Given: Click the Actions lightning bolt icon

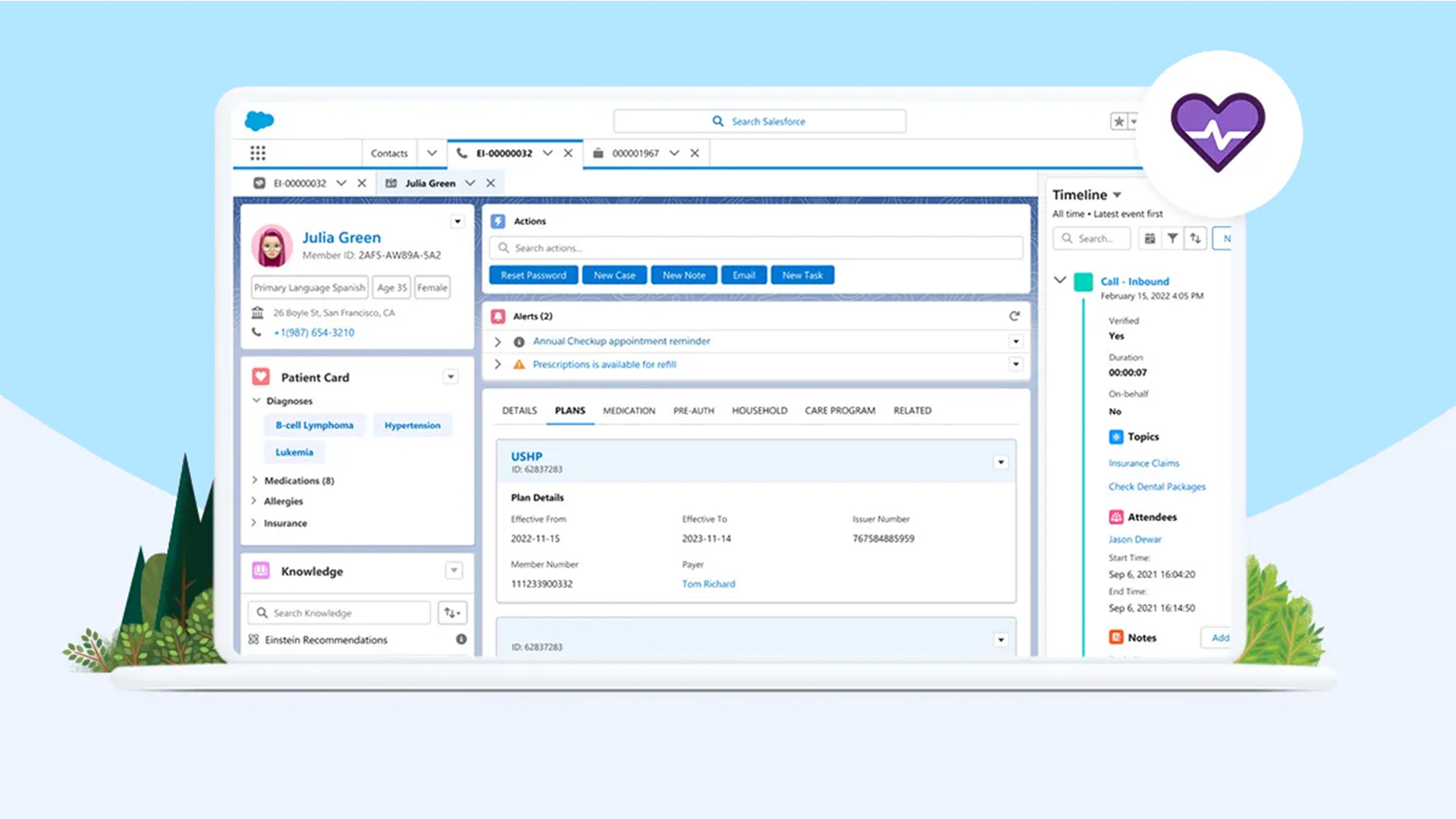Looking at the screenshot, I should pyautogui.click(x=499, y=221).
